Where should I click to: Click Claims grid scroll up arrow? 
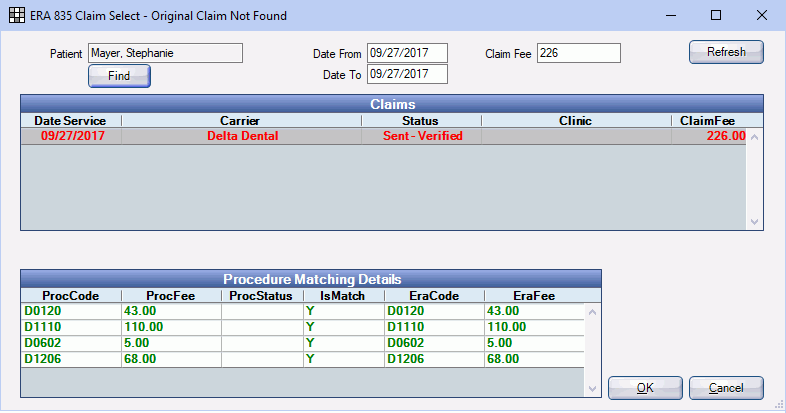(754, 137)
